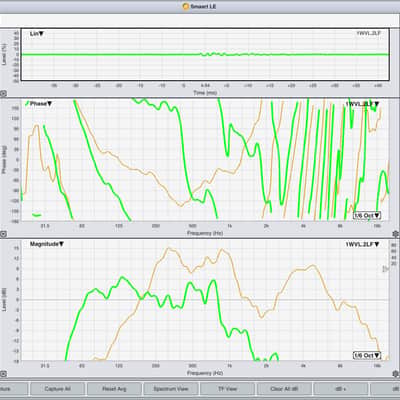Open the 1/6 Oct smoothing dropdown in Phase pane
This screenshot has height=400, width=400.
(x=367, y=216)
